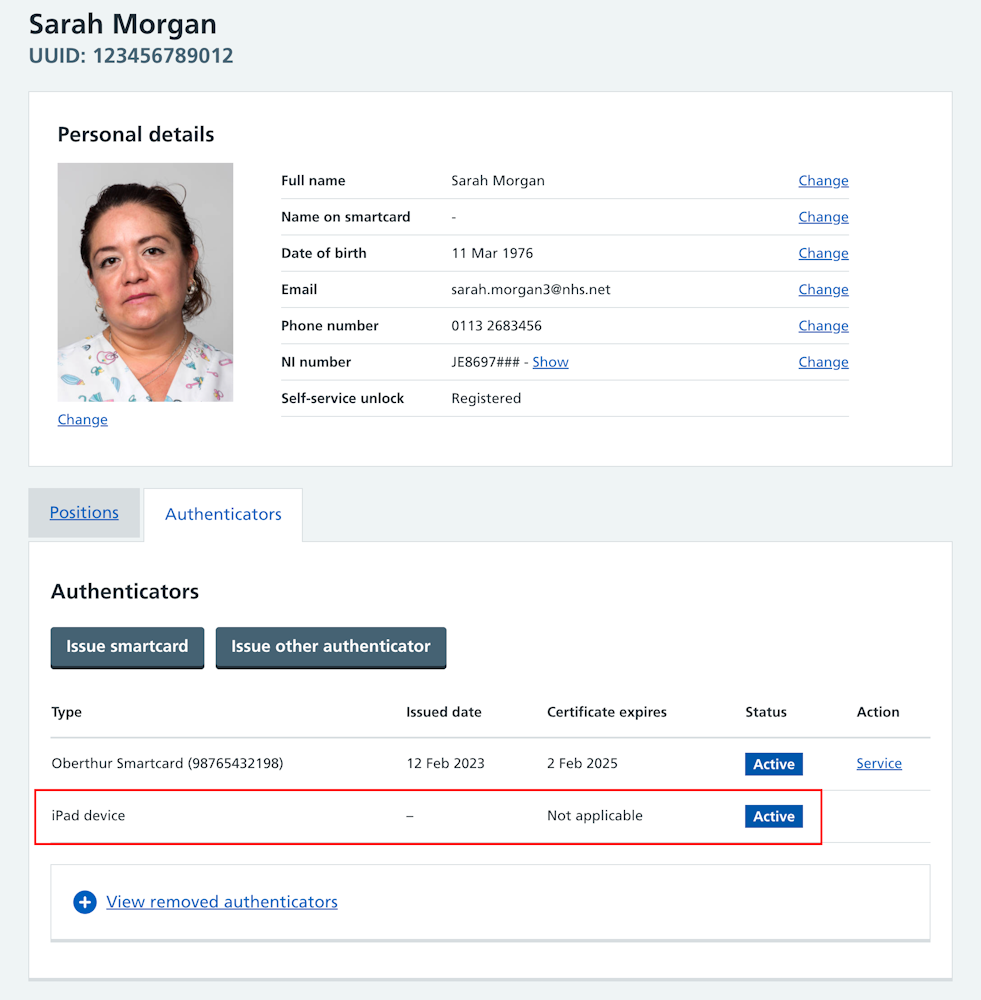
Task: Open Service action for Oberthur Smartcard
Action: (879, 763)
